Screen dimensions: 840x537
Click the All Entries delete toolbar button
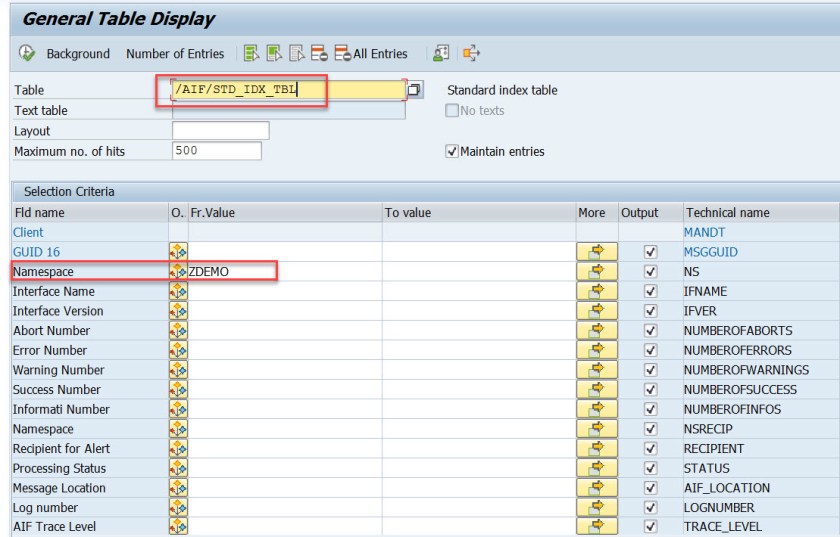coord(371,53)
